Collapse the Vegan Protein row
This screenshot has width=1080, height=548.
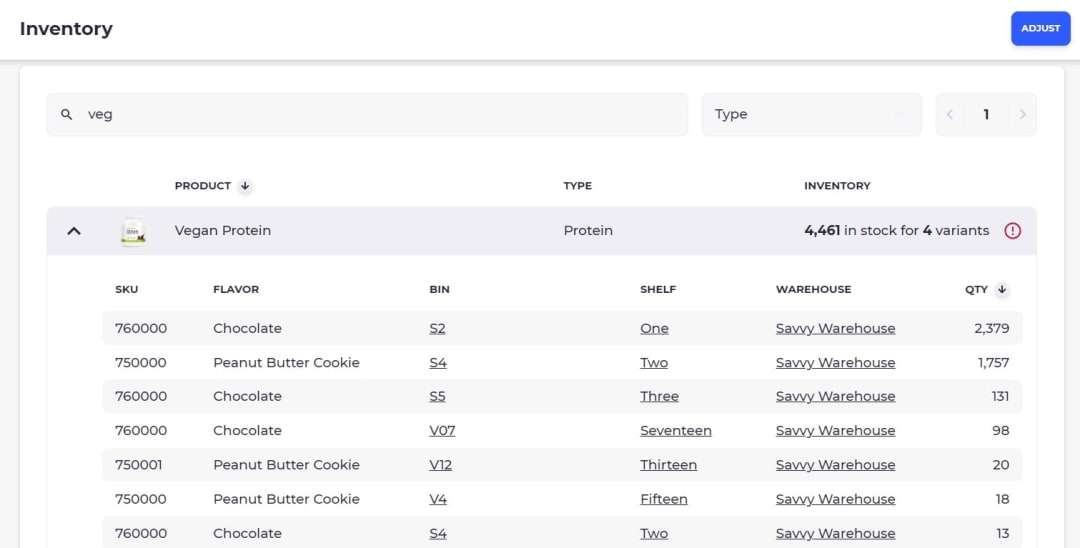(74, 231)
